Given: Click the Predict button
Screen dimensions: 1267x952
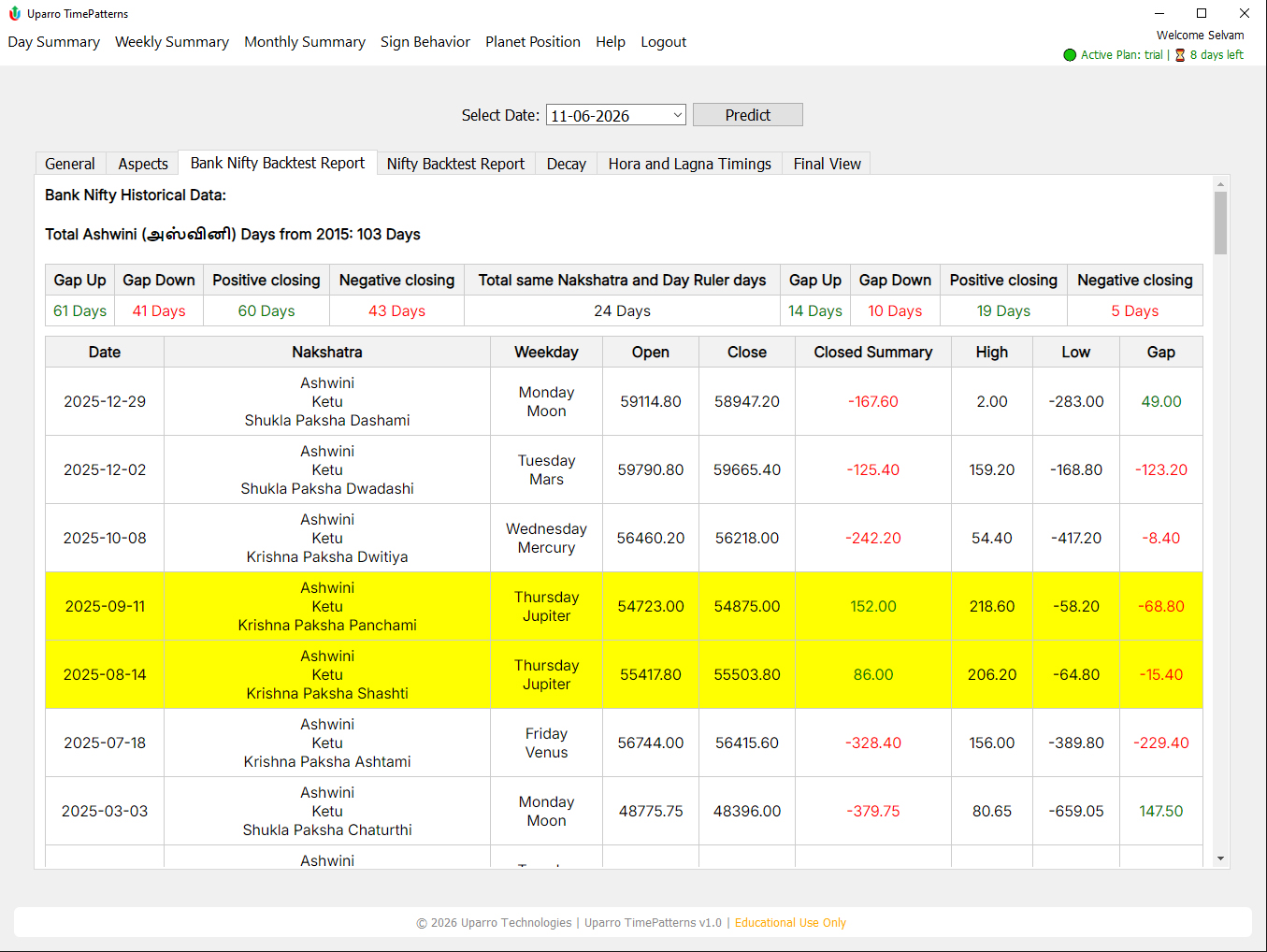Looking at the screenshot, I should 748,115.
